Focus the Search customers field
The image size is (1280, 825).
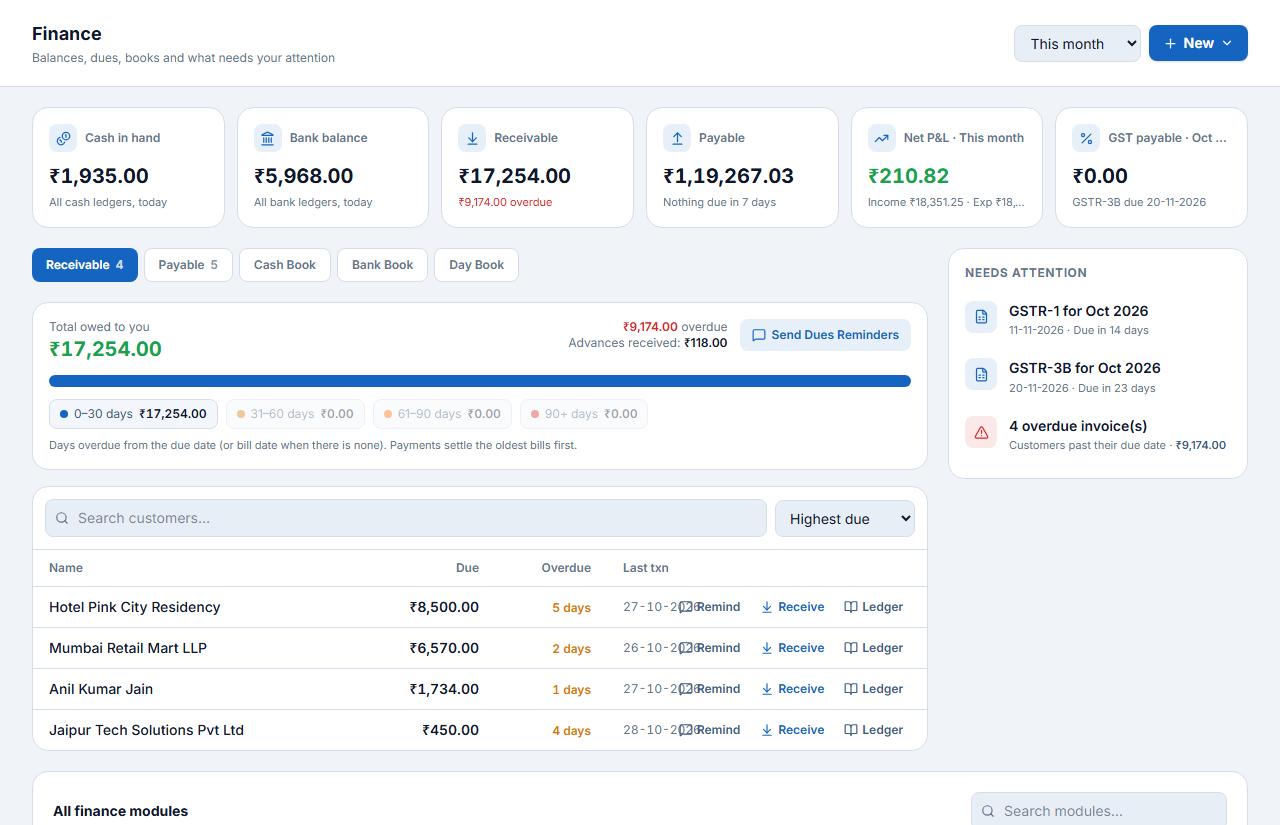point(406,518)
